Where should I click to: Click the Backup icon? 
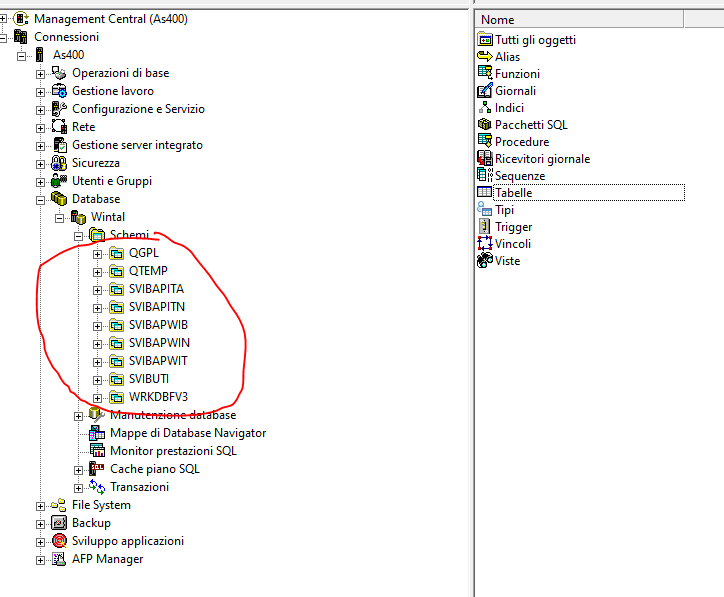pyautogui.click(x=59, y=523)
